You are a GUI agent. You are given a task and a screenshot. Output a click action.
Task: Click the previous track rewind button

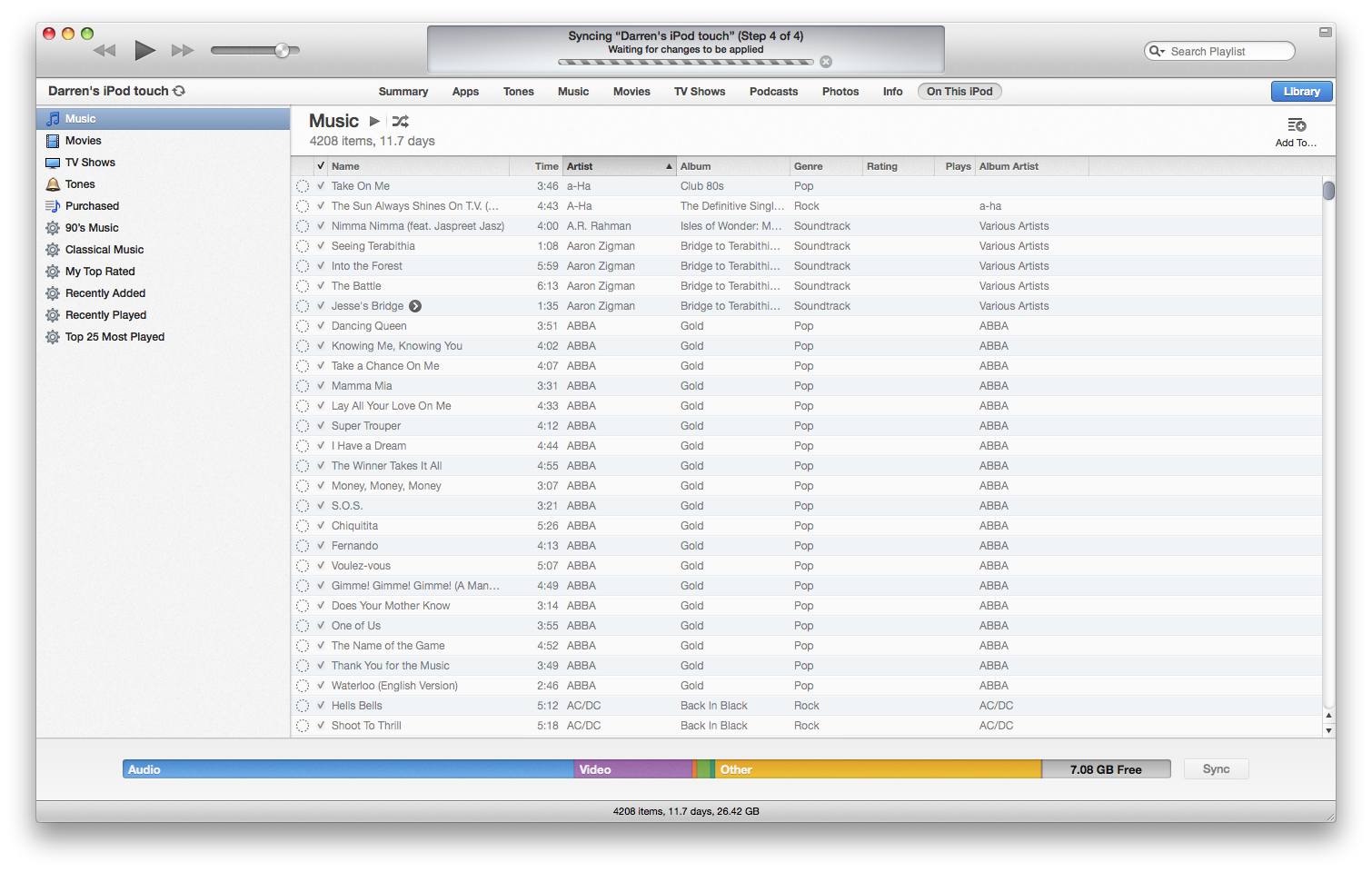pyautogui.click(x=104, y=50)
